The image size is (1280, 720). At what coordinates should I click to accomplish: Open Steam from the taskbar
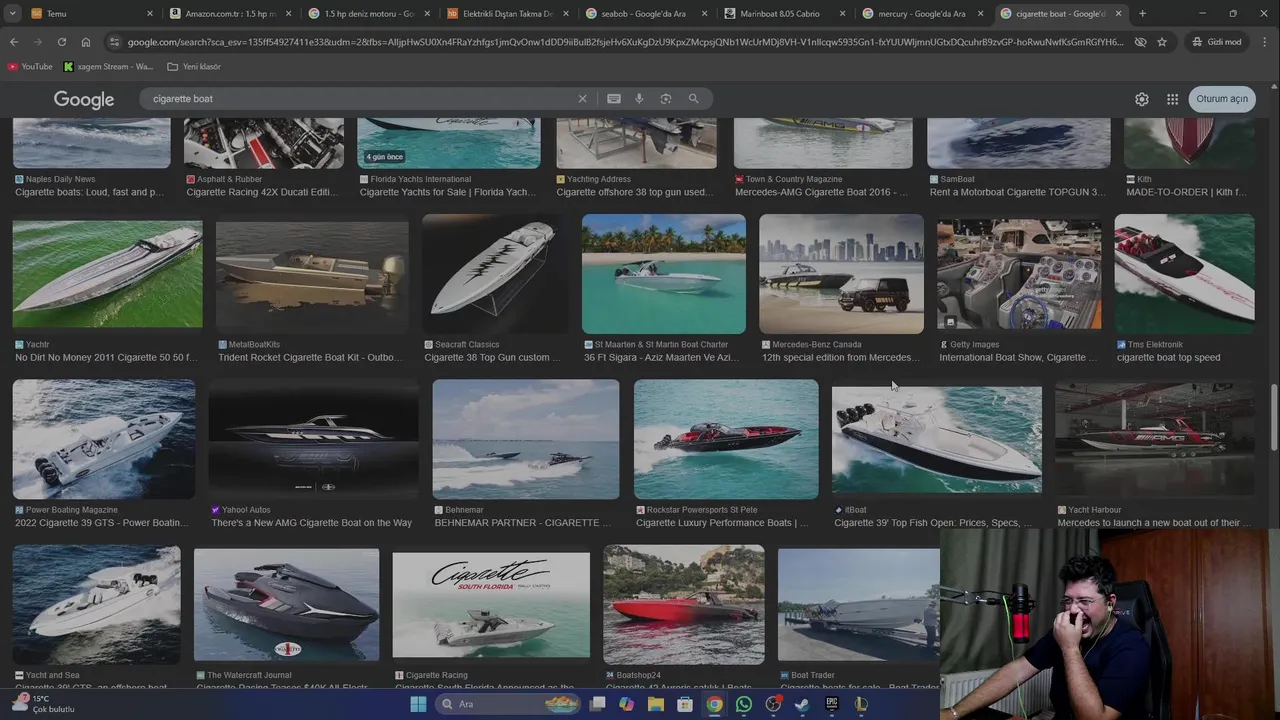click(x=802, y=704)
